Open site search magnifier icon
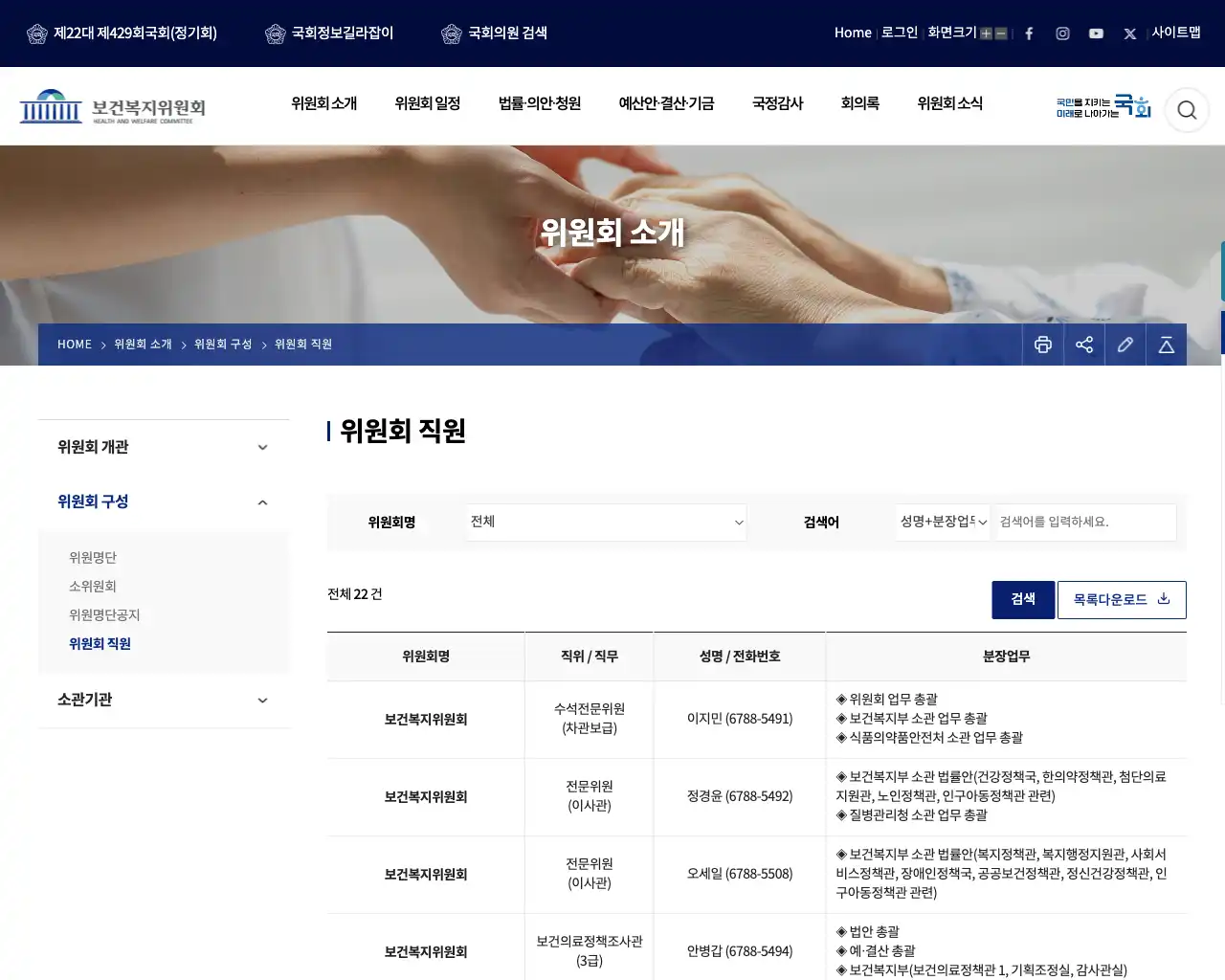The width and height of the screenshot is (1225, 980). click(x=1187, y=110)
